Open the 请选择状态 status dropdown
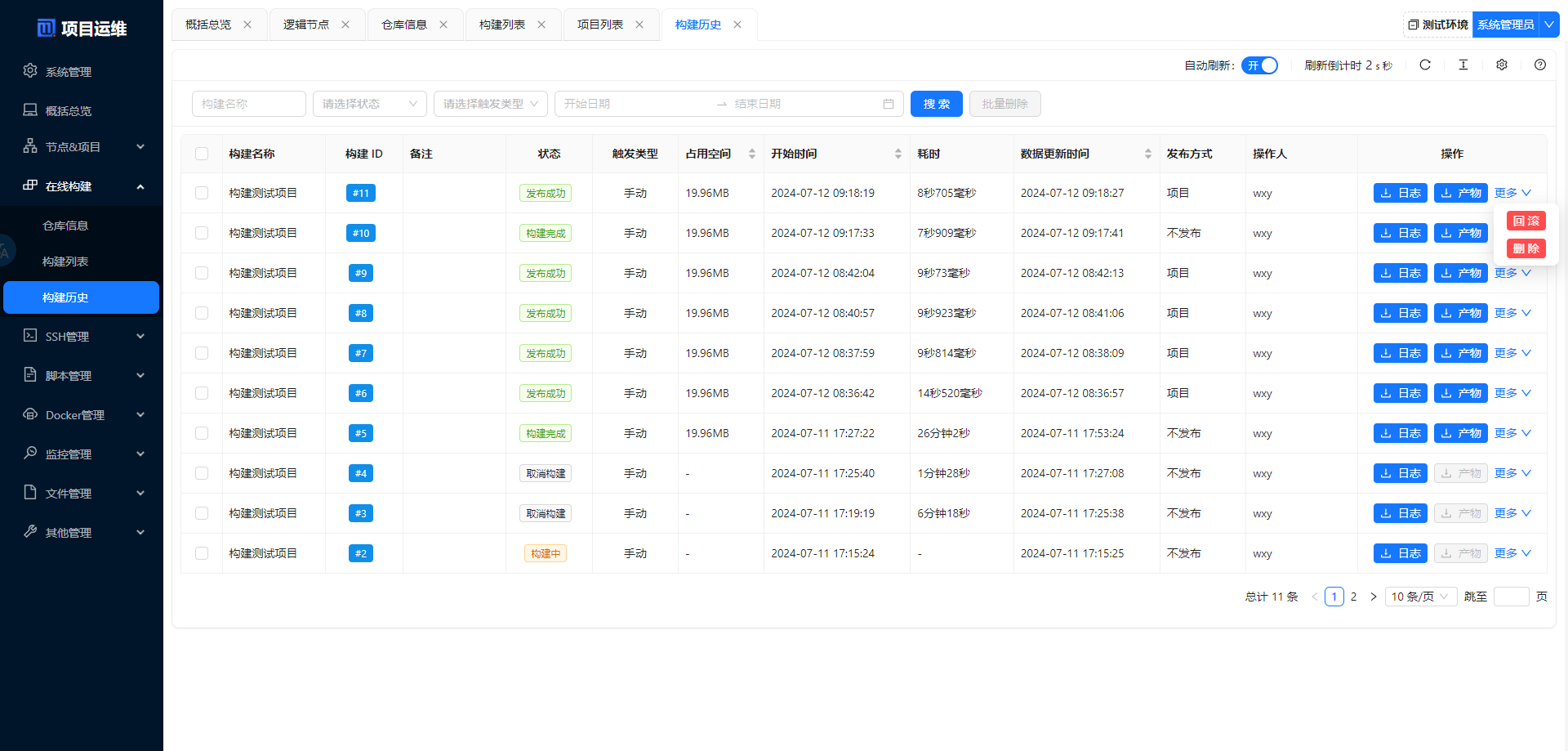This screenshot has height=751, width=1568. 369,104
